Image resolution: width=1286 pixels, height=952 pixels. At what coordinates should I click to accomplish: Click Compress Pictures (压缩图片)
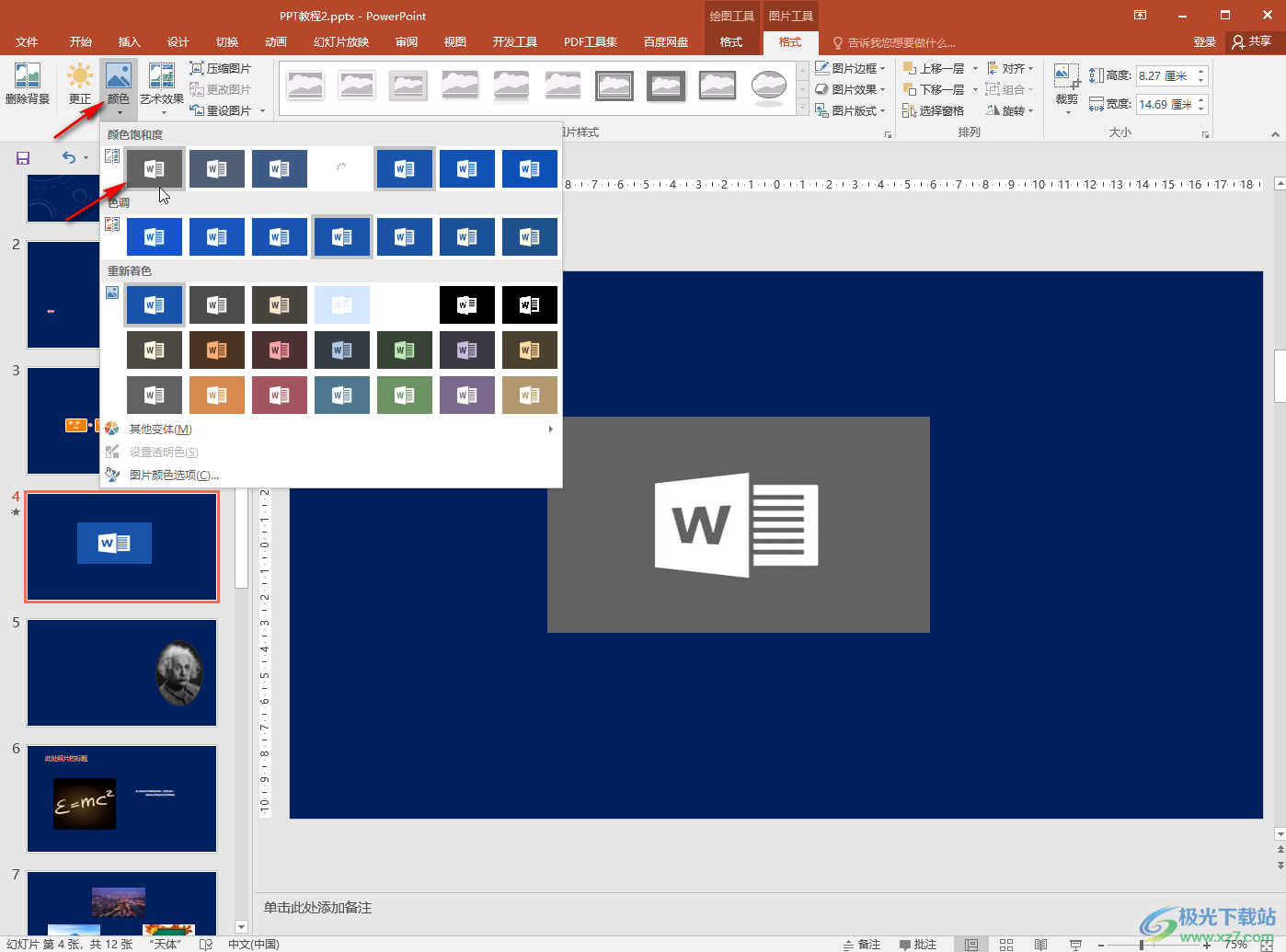(221, 68)
